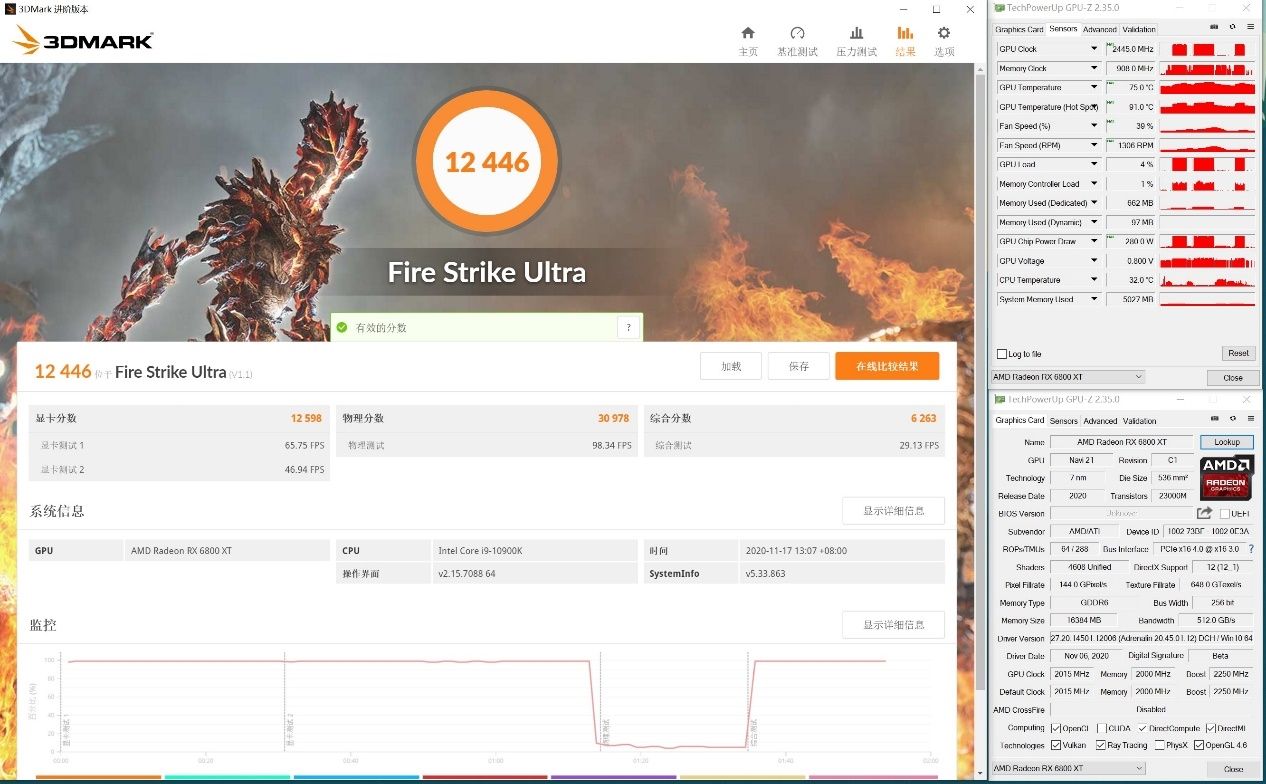Click the green check icon at 有效的分数
This screenshot has height=784, width=1266.
(342, 327)
